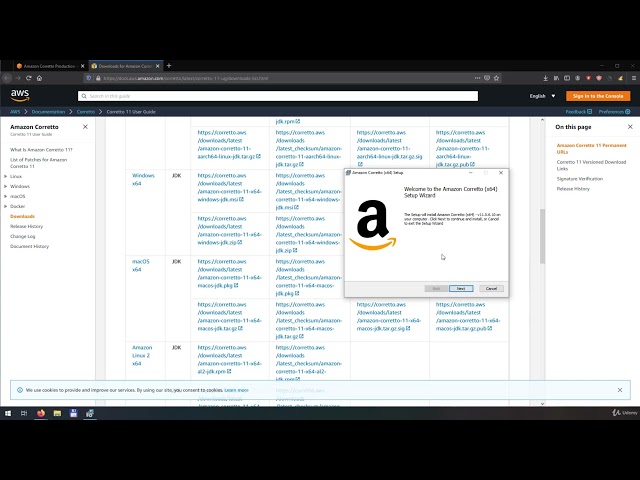Click Firefox in the Windows taskbar
The width and height of the screenshot is (640, 480).
(40, 413)
